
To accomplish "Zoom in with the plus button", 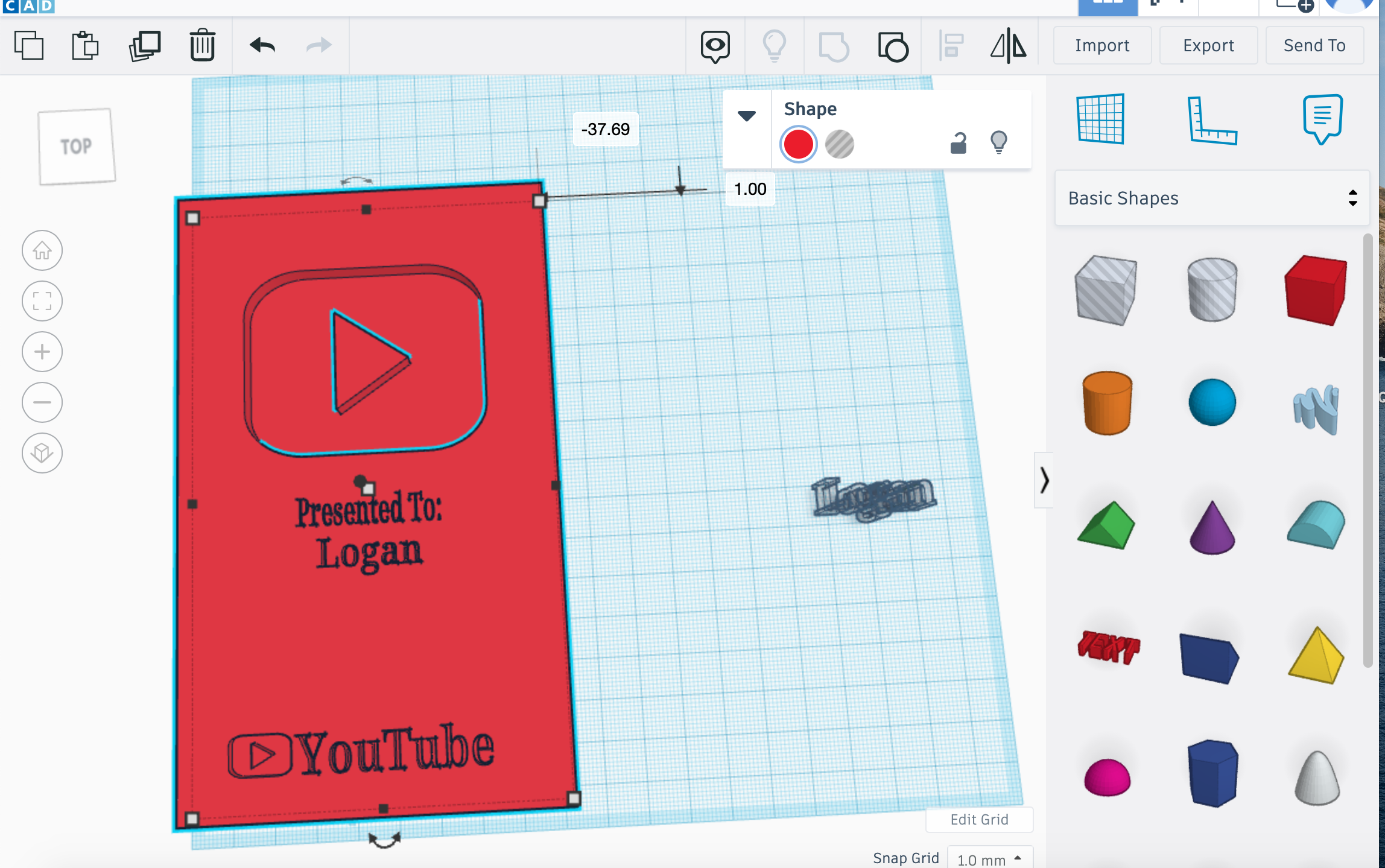I will pyautogui.click(x=42, y=352).
